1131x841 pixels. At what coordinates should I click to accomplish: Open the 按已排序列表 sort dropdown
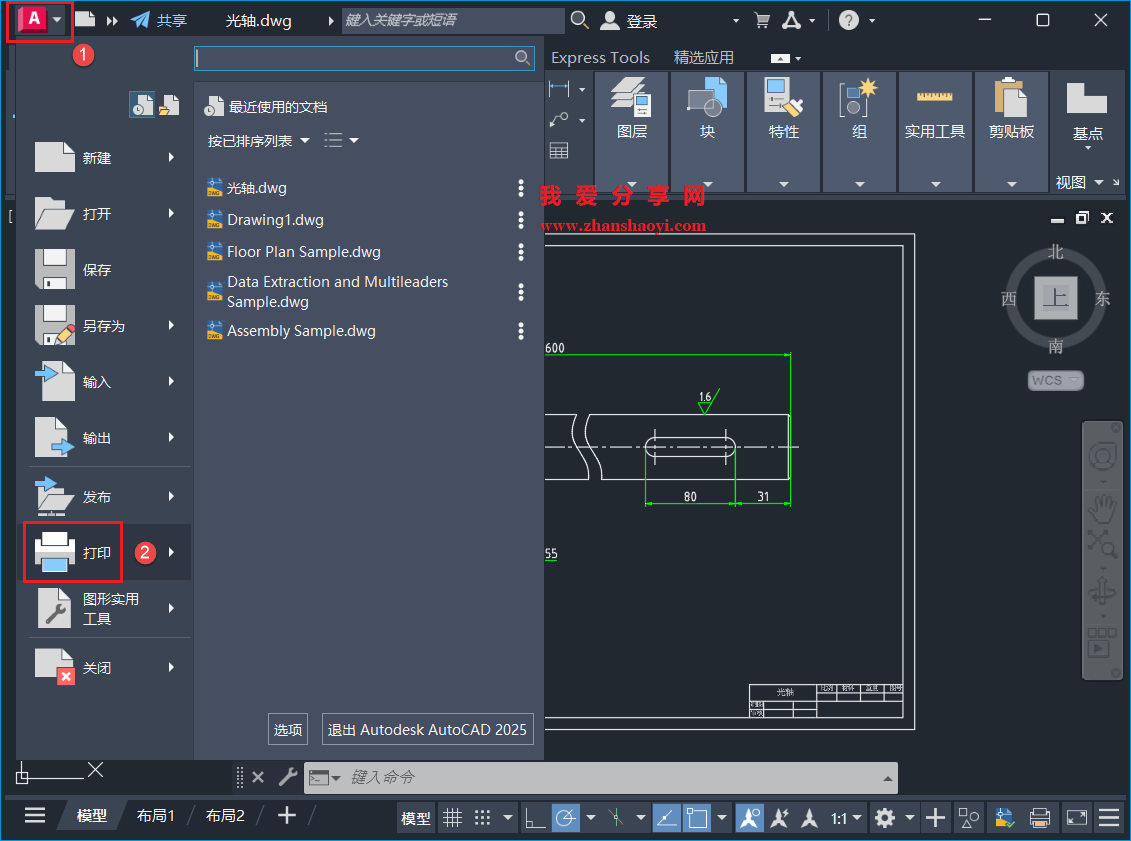pyautogui.click(x=260, y=140)
